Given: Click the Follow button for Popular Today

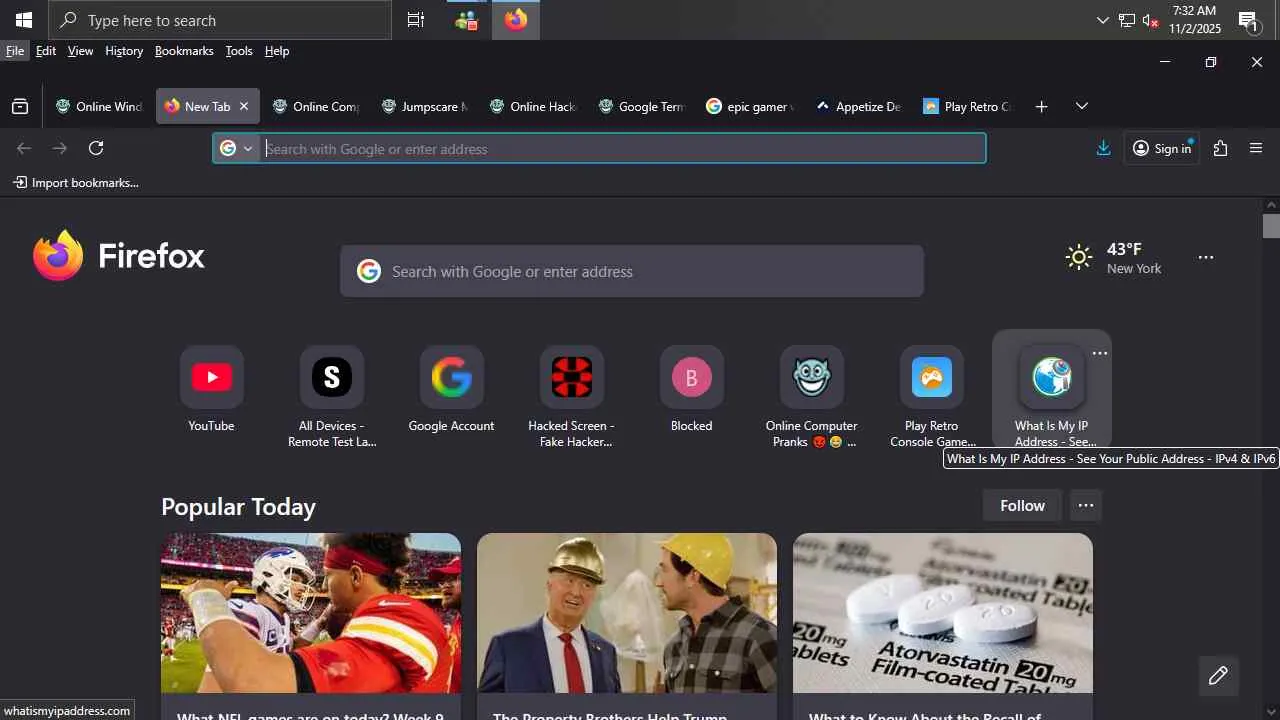Looking at the screenshot, I should 1022,506.
